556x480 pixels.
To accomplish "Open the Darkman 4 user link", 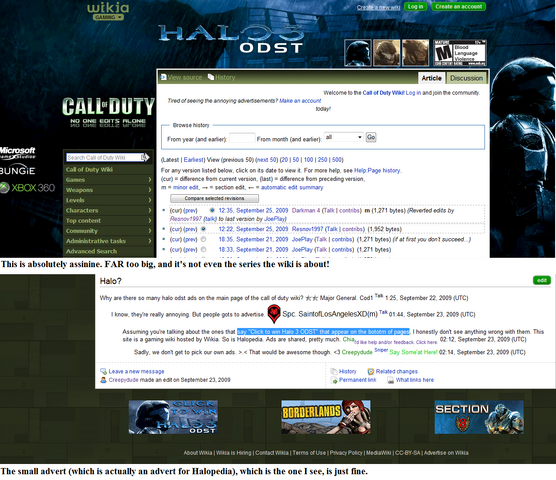I will [306, 211].
